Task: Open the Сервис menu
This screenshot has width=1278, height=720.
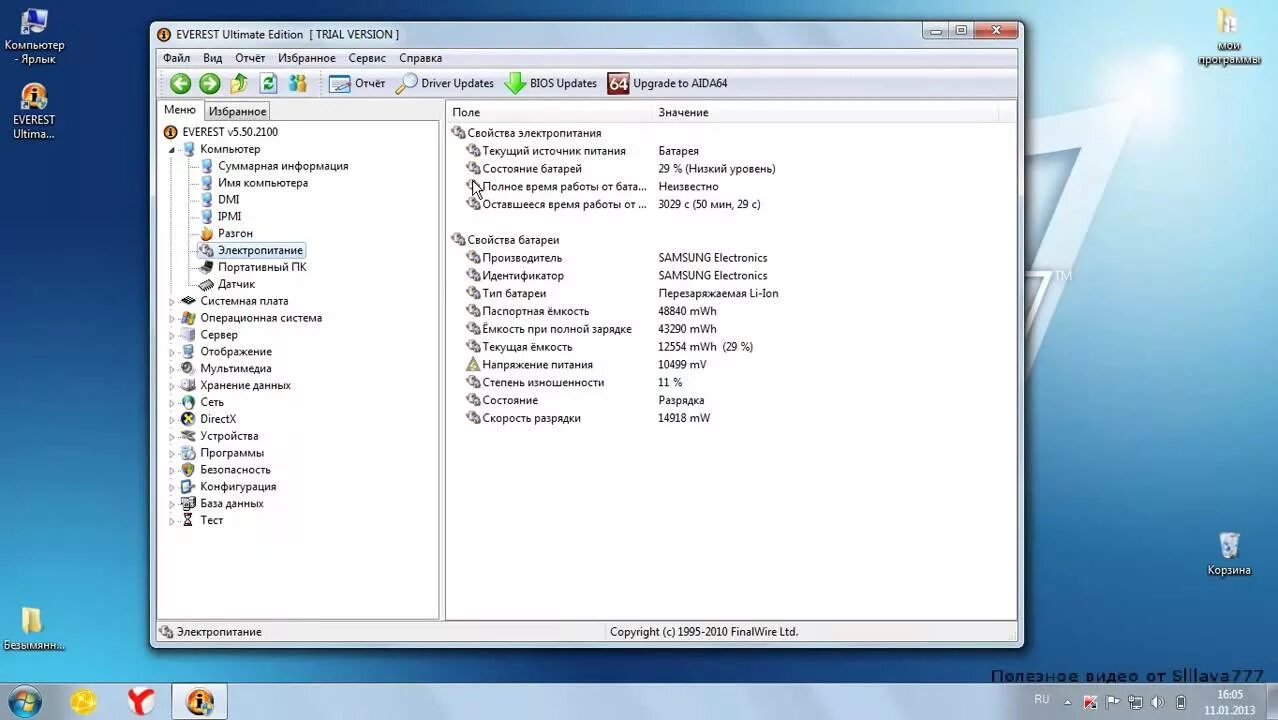Action: [367, 58]
